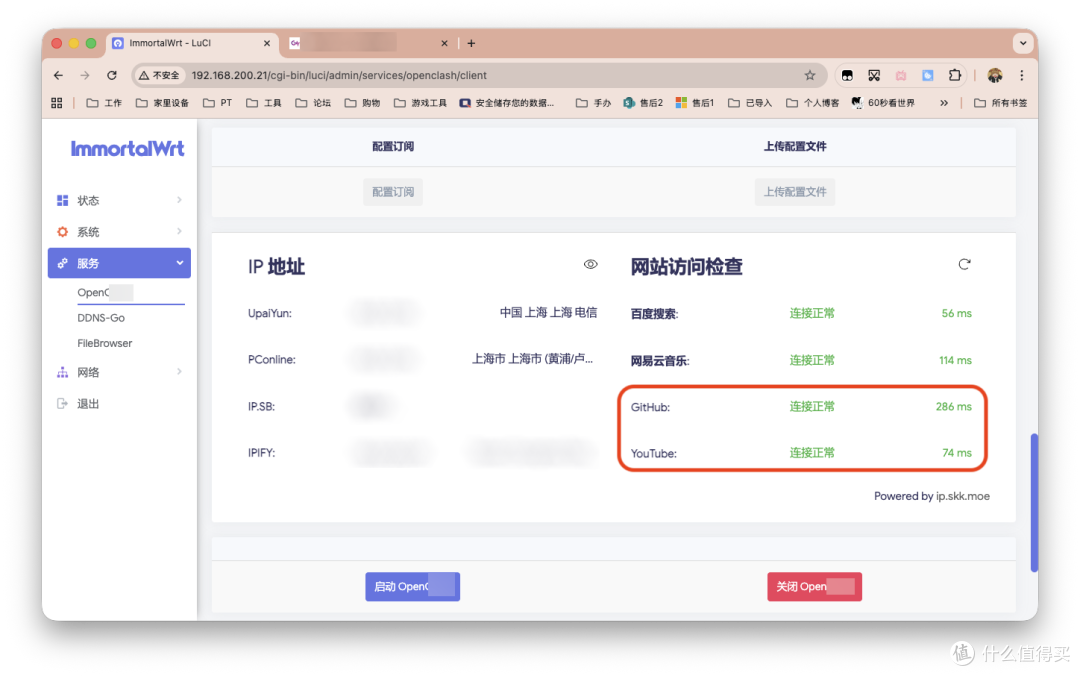Image resolution: width=1080 pixels, height=676 pixels.
Task: Expand the 状态 sidebar menu
Action: (119, 201)
